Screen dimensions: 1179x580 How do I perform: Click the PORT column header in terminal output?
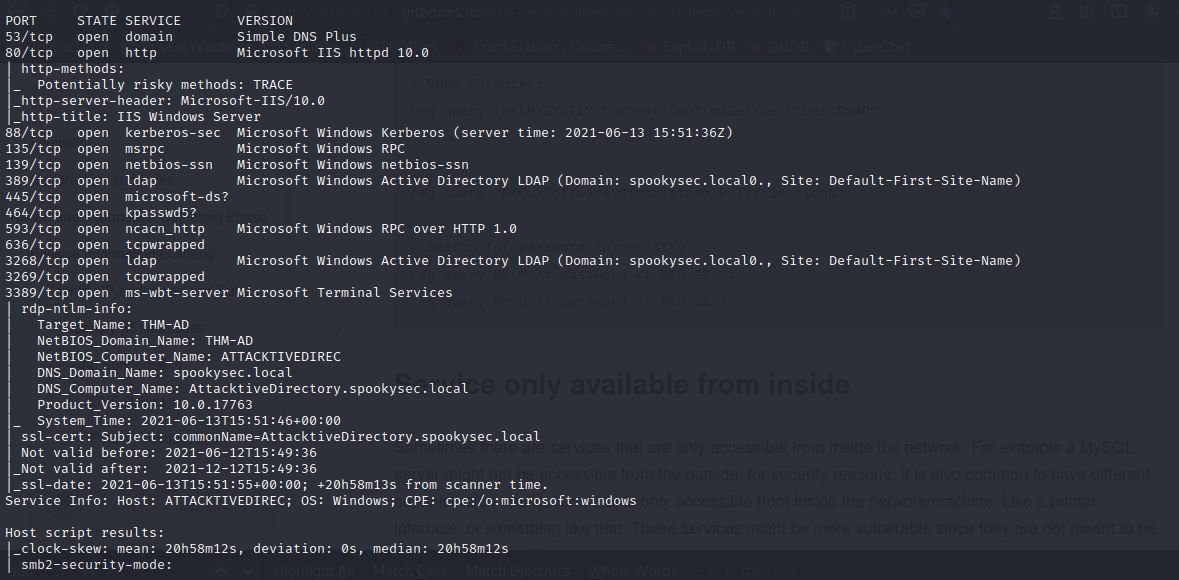pos(21,21)
